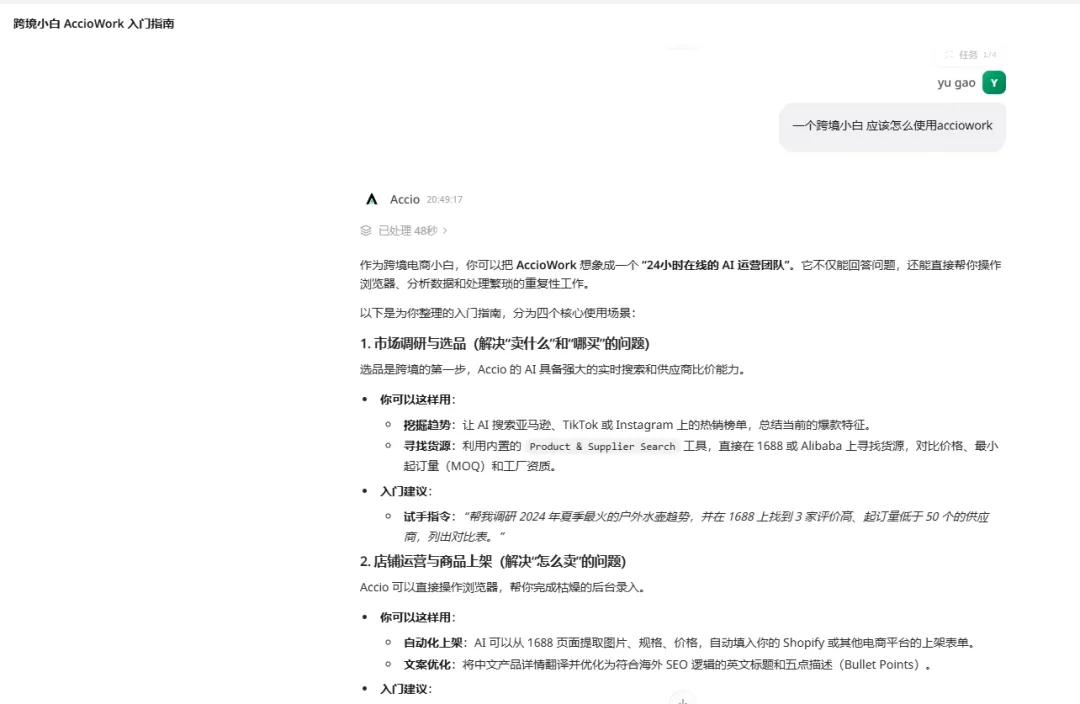The height and width of the screenshot is (704, 1080).
Task: Select the user message bubble 一个跨境小白 应该怎么使用acciowork
Action: point(892,126)
